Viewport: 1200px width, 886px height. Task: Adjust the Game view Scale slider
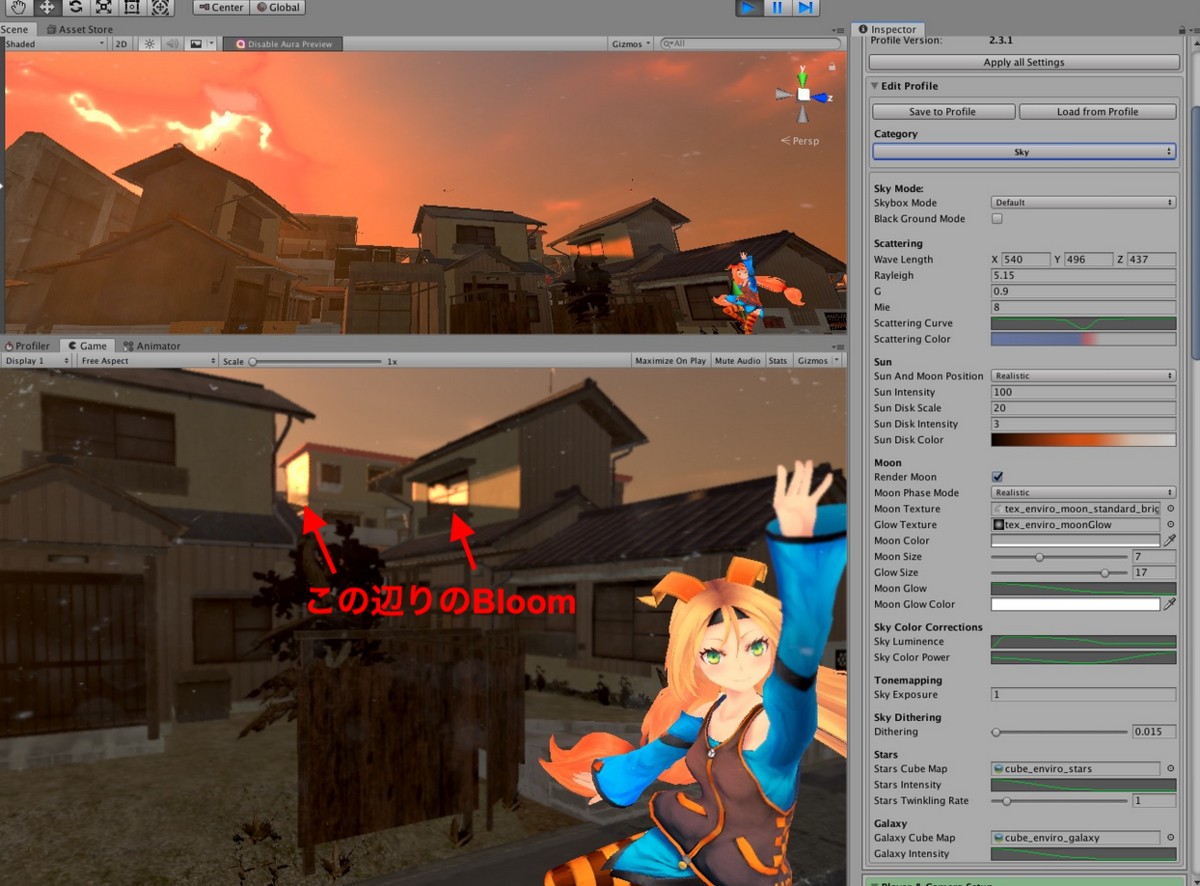315,361
